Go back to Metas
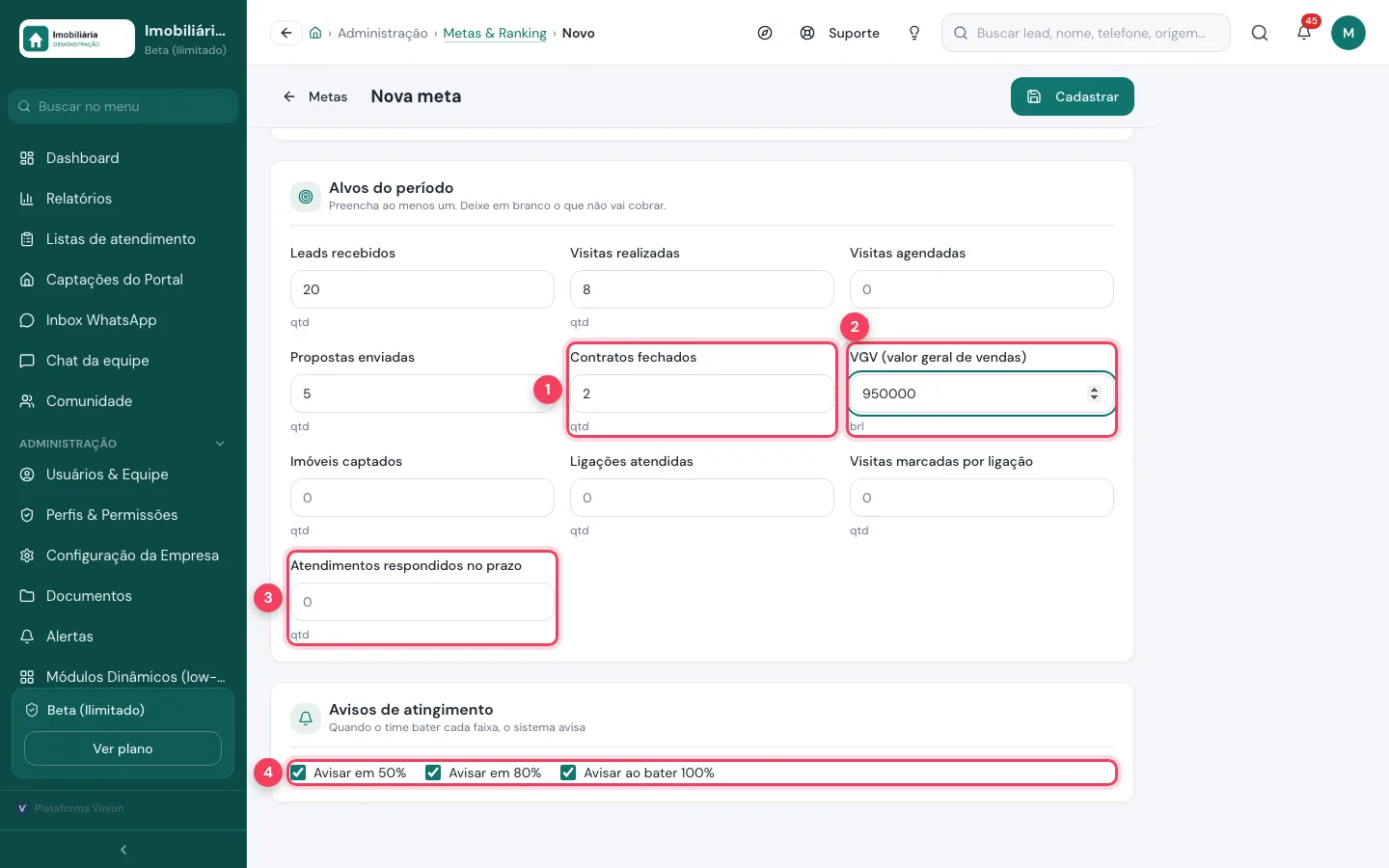This screenshot has height=868, width=1389. click(x=314, y=96)
